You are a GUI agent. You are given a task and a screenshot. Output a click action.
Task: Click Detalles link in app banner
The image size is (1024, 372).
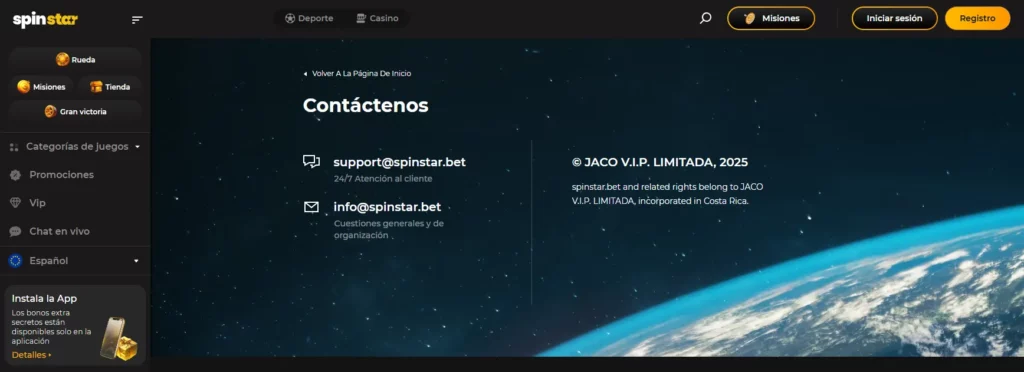(x=31, y=355)
